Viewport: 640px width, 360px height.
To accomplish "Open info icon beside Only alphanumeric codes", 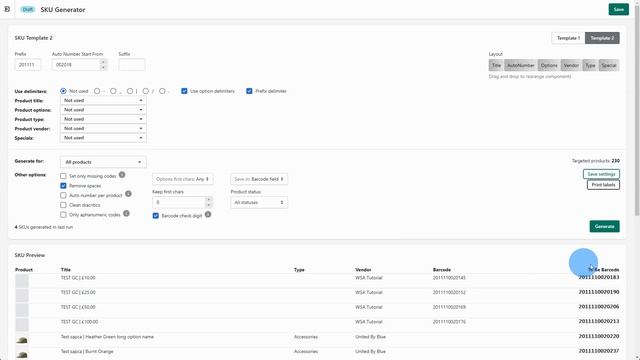I will click(127, 213).
